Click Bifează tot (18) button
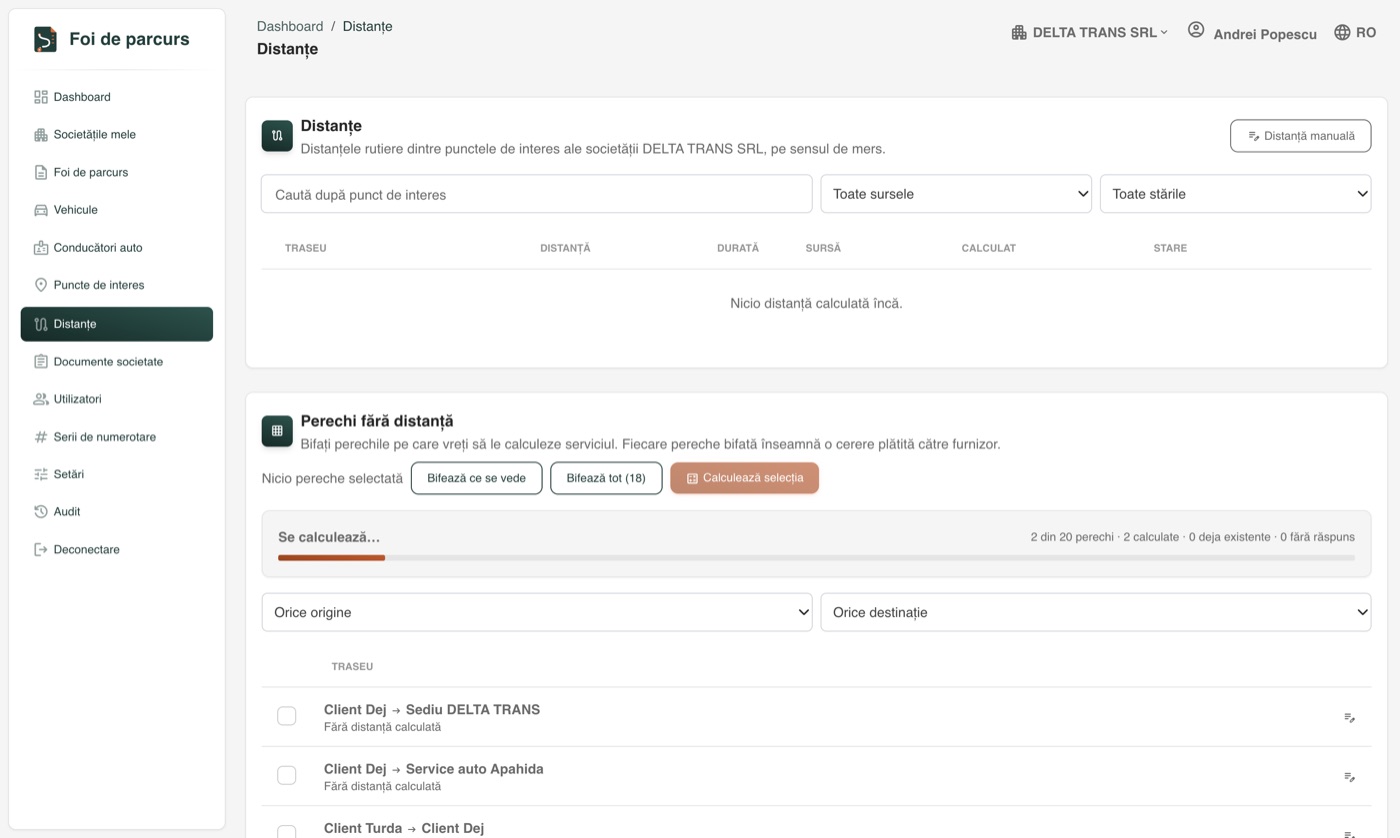This screenshot has width=1400, height=838. (606, 478)
